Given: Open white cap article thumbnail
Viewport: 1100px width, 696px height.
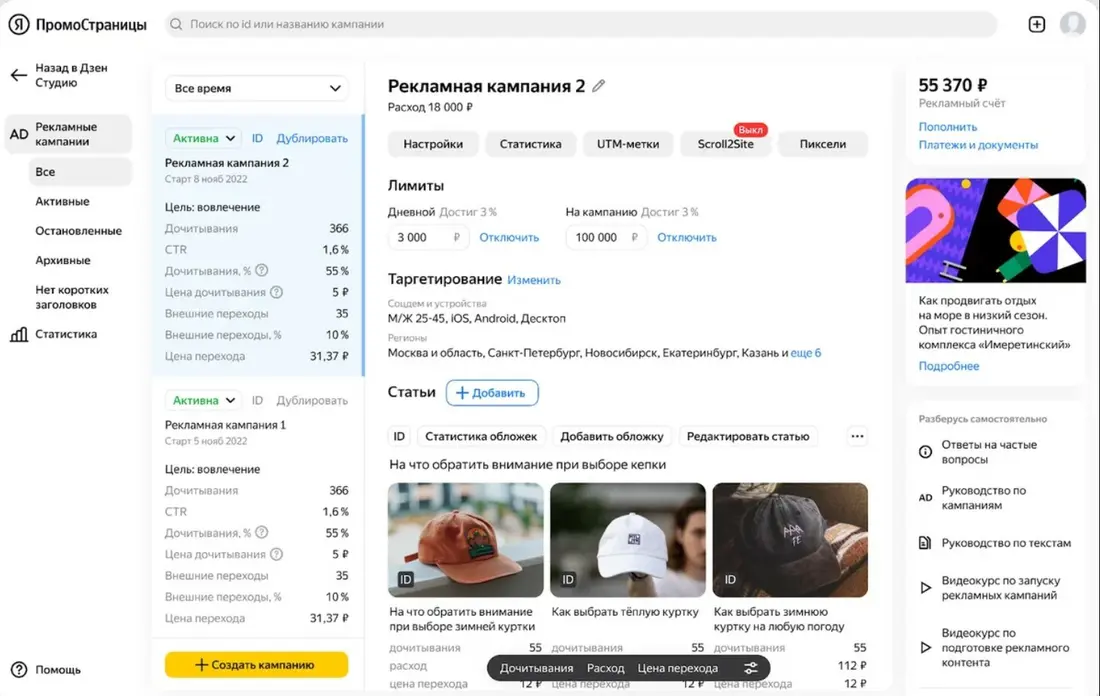Looking at the screenshot, I should 628,540.
